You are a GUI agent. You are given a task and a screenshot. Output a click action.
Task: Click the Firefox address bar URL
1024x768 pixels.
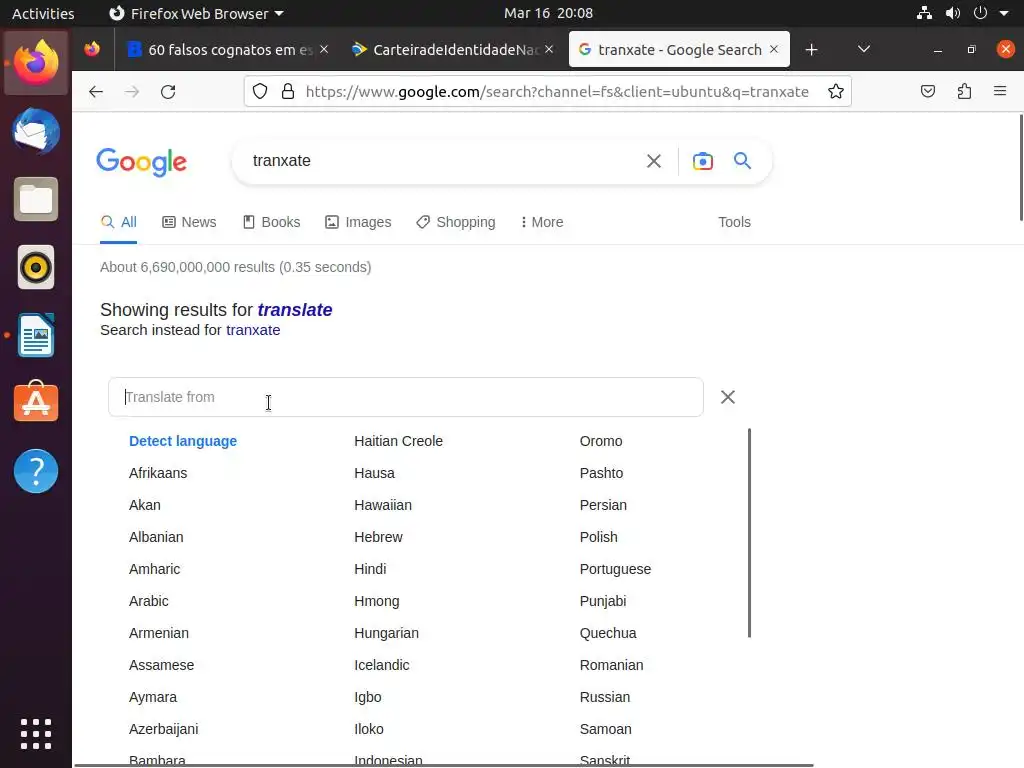[557, 91]
